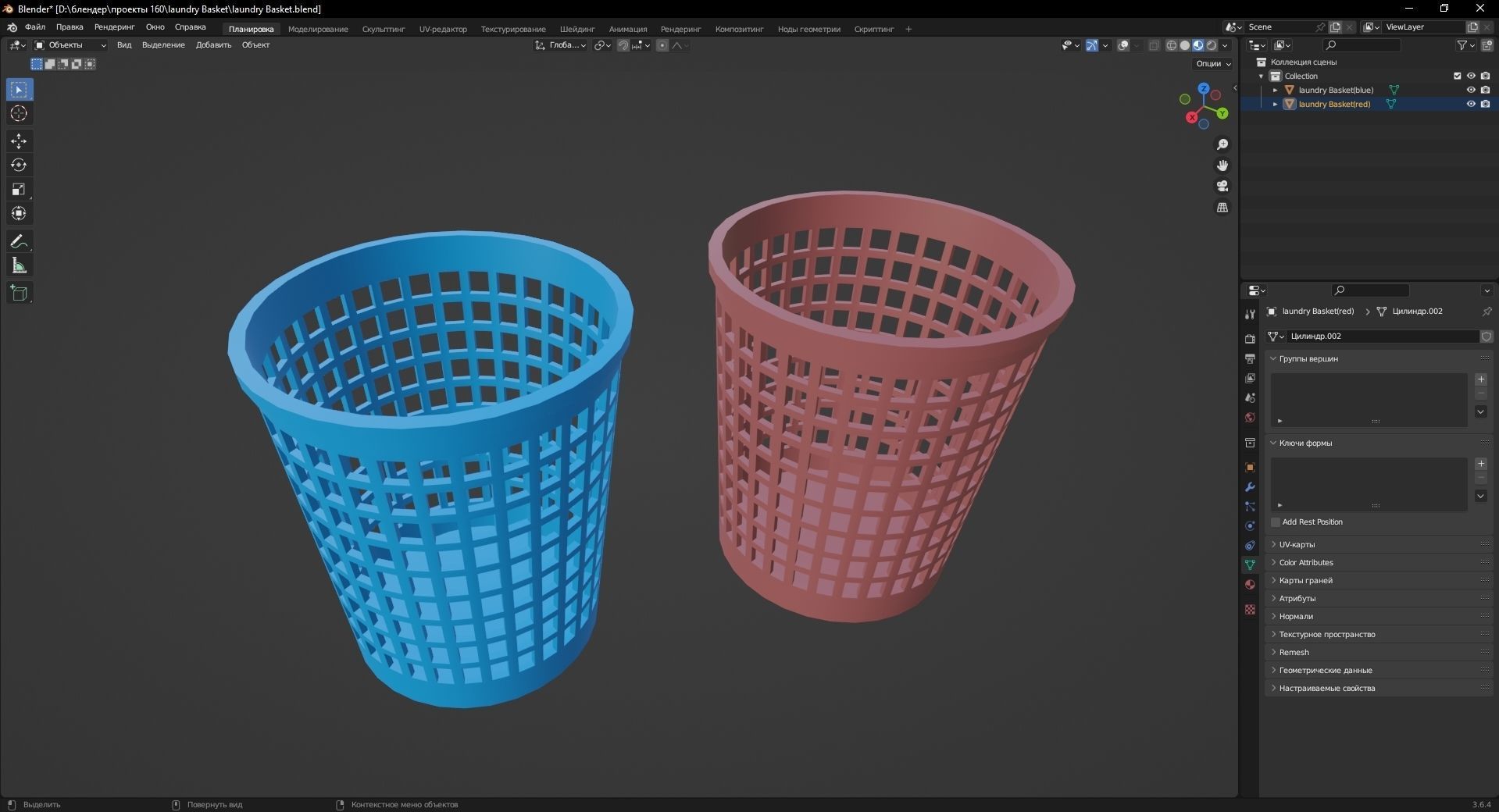Add a new shape key with plus
Image resolution: width=1499 pixels, height=812 pixels.
(x=1481, y=464)
